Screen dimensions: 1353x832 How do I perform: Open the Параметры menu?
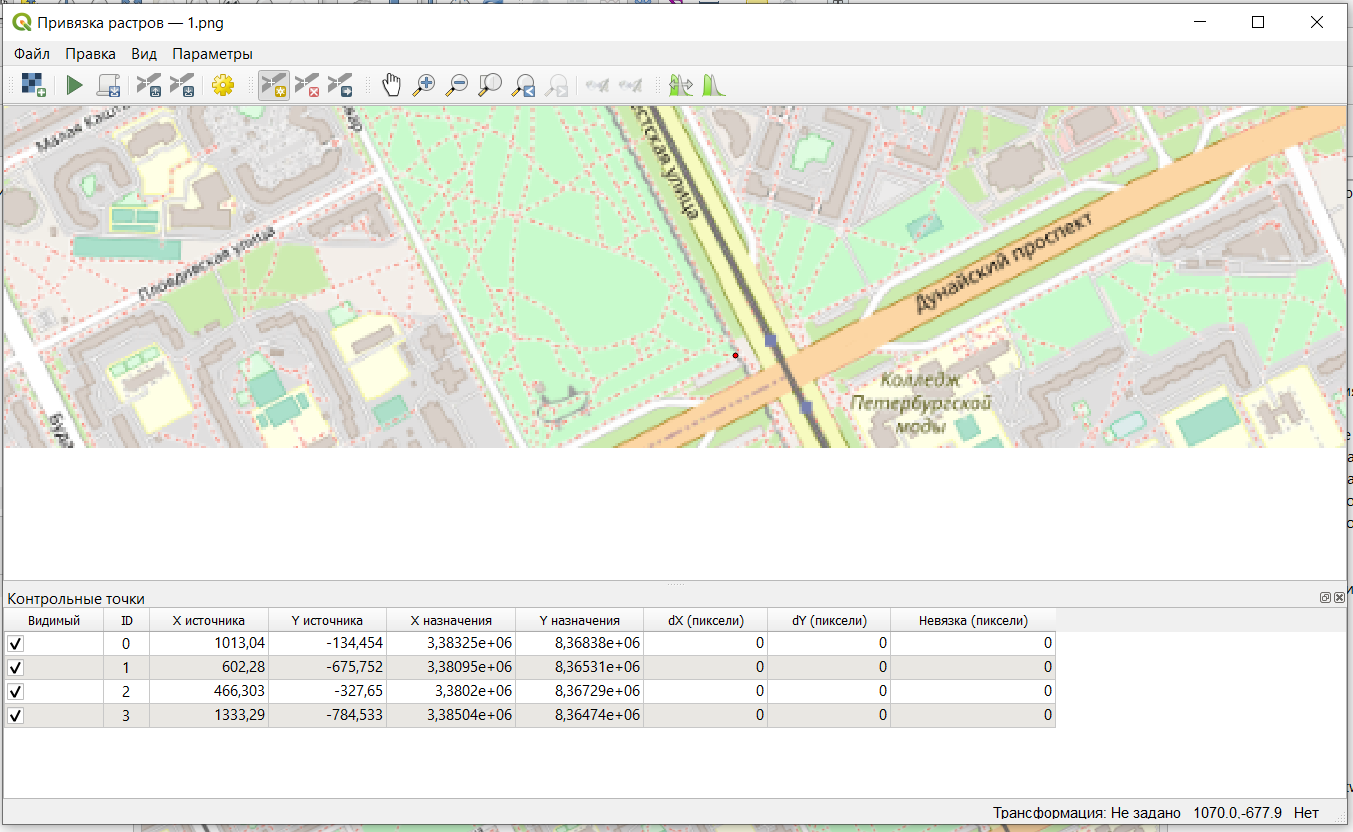pyautogui.click(x=212, y=54)
